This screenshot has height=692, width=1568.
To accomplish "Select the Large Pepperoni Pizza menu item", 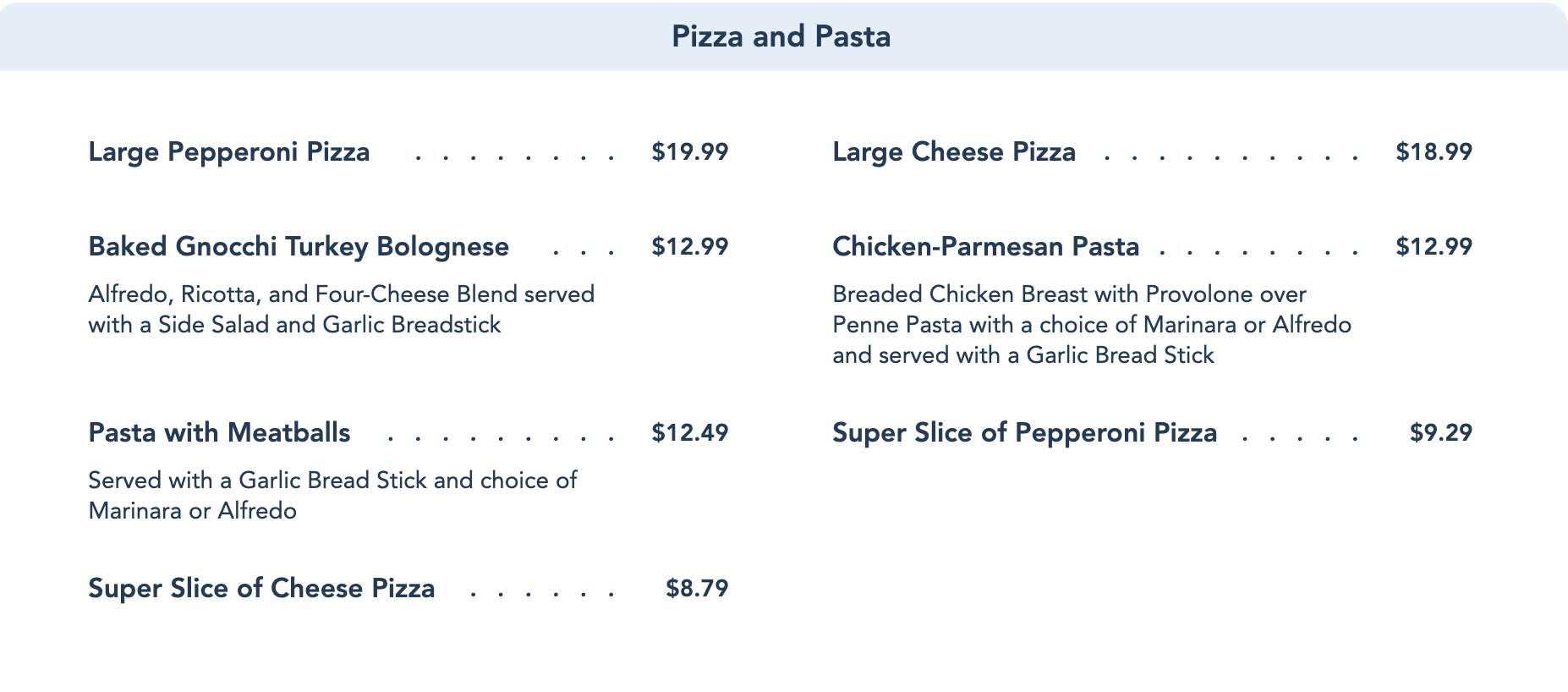I will click(229, 152).
